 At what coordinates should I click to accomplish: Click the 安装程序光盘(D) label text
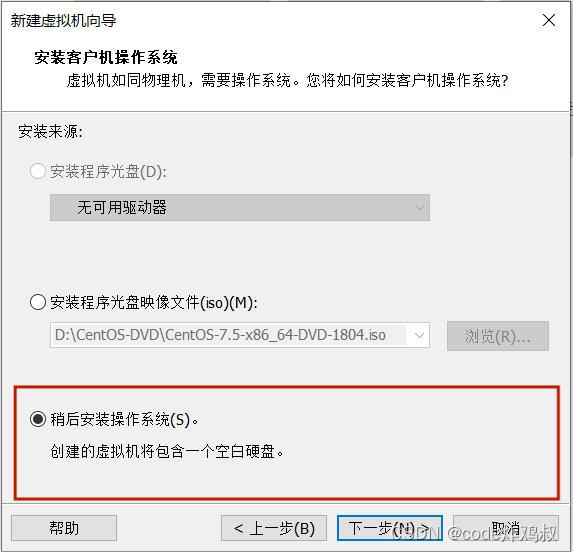pos(109,171)
